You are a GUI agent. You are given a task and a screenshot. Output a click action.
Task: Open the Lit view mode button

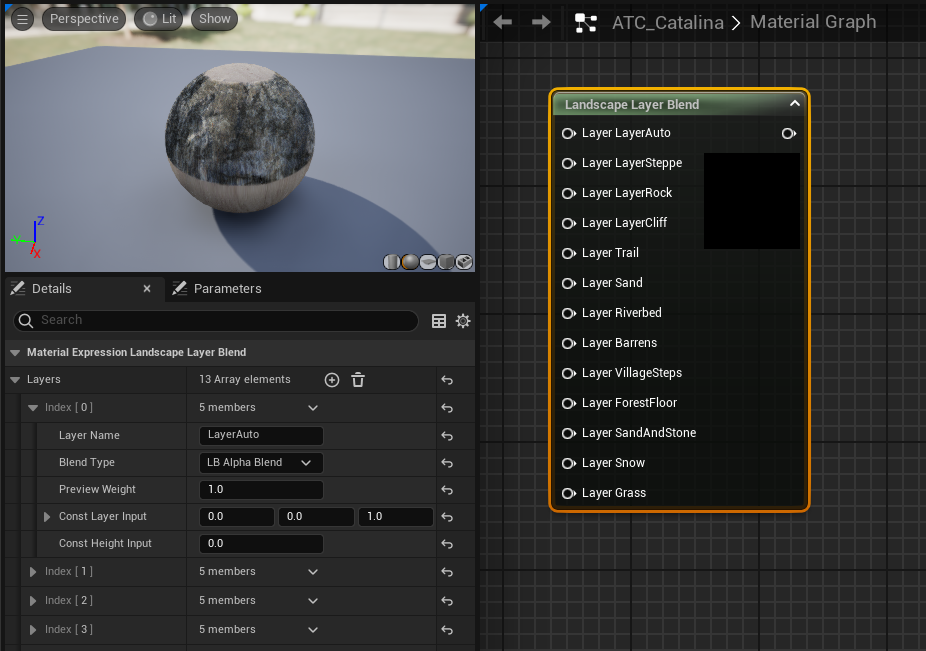[159, 19]
